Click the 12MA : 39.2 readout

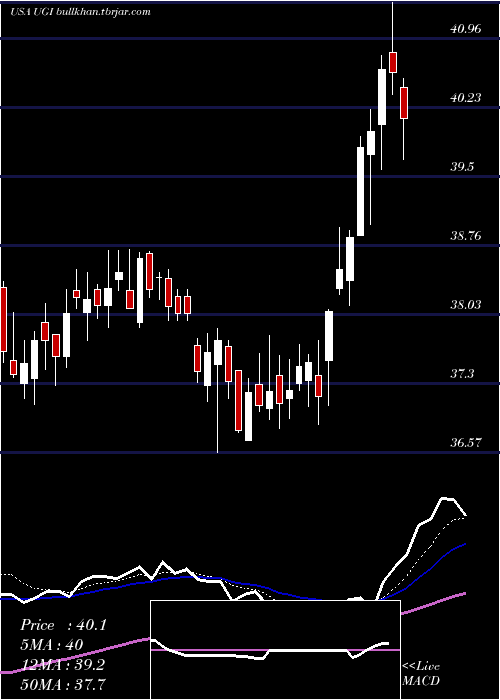(62, 665)
